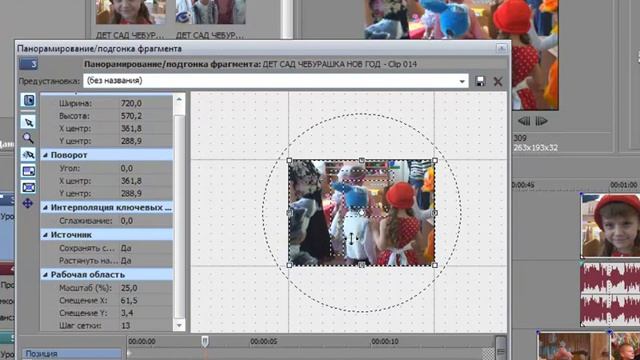Click the audio waveform clip on main timeline
The height and width of the screenshot is (360, 640).
pos(611,294)
